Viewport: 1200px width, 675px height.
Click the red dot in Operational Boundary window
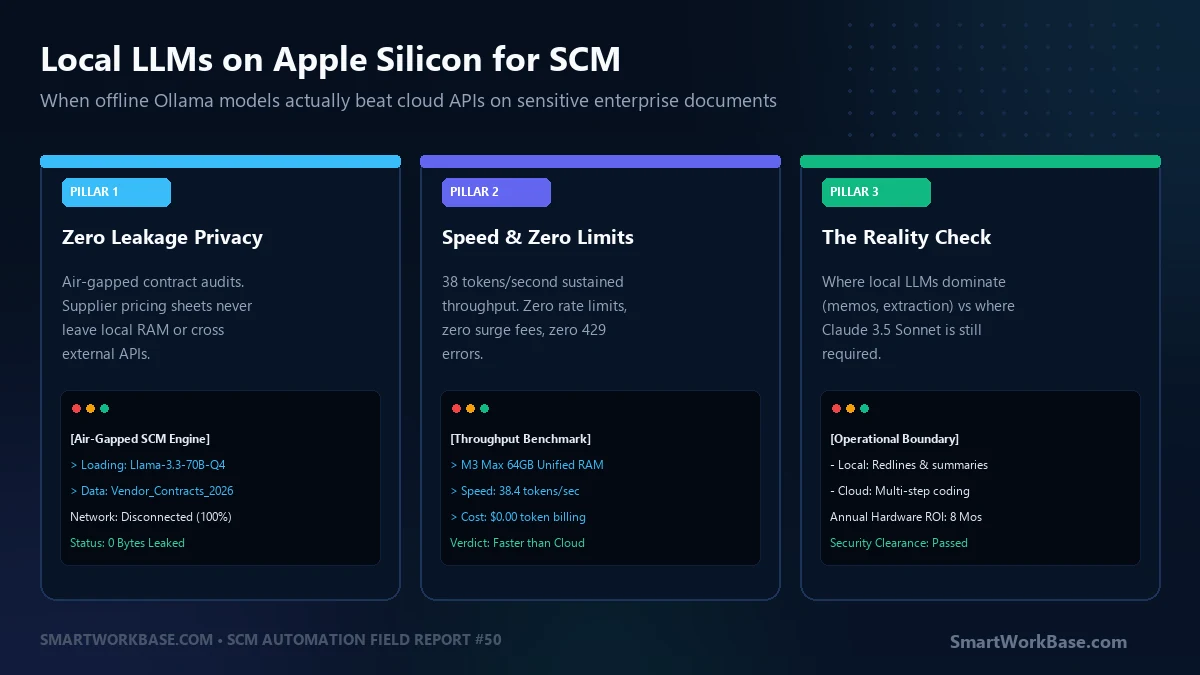[836, 408]
